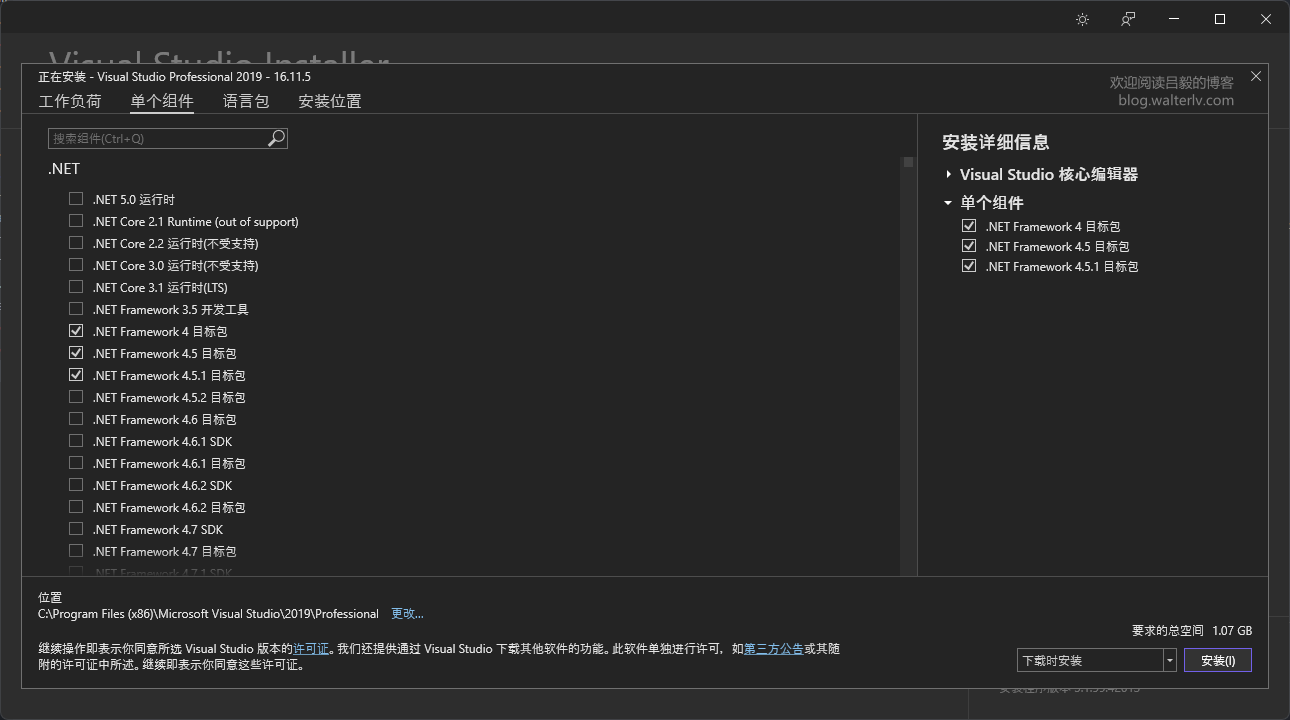
Task: Check .NET Framework 4.6.1 SDK
Action: pyautogui.click(x=76, y=441)
